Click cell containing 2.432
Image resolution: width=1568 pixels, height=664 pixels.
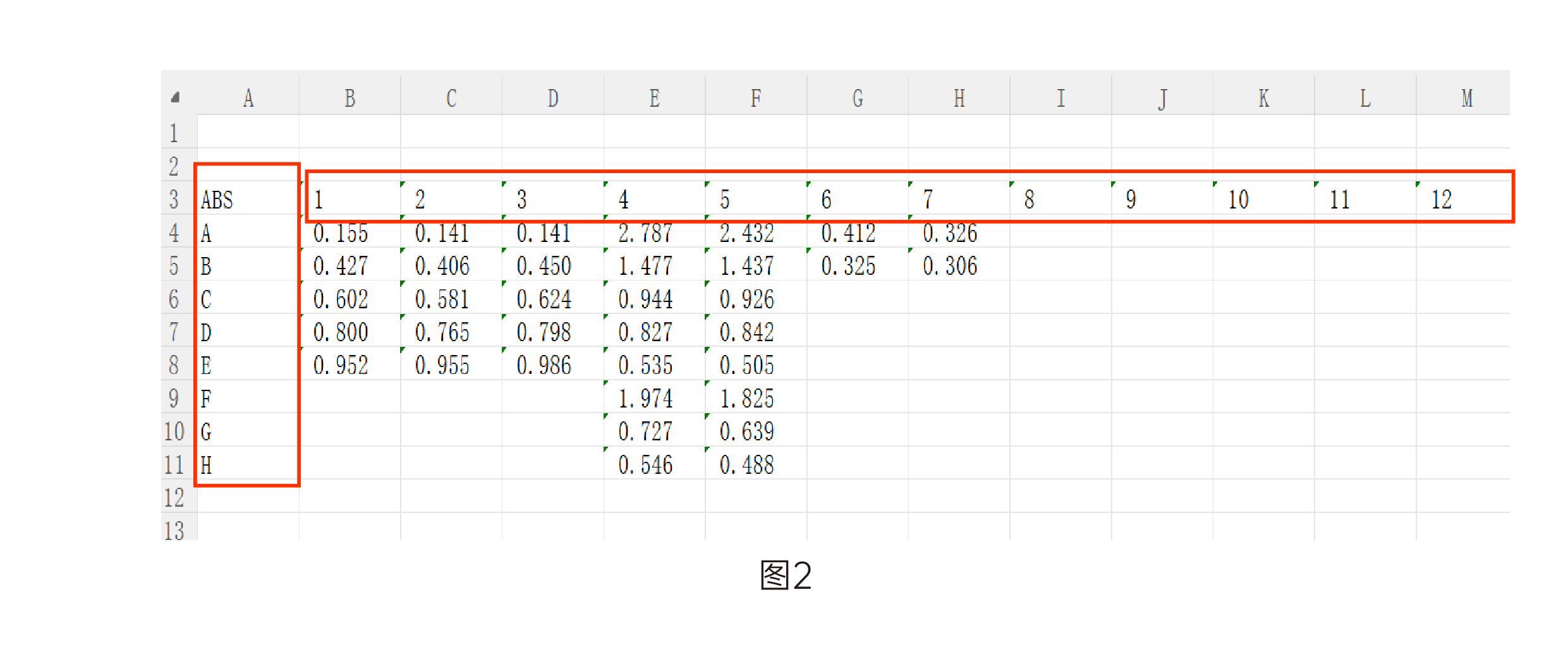[x=757, y=231]
